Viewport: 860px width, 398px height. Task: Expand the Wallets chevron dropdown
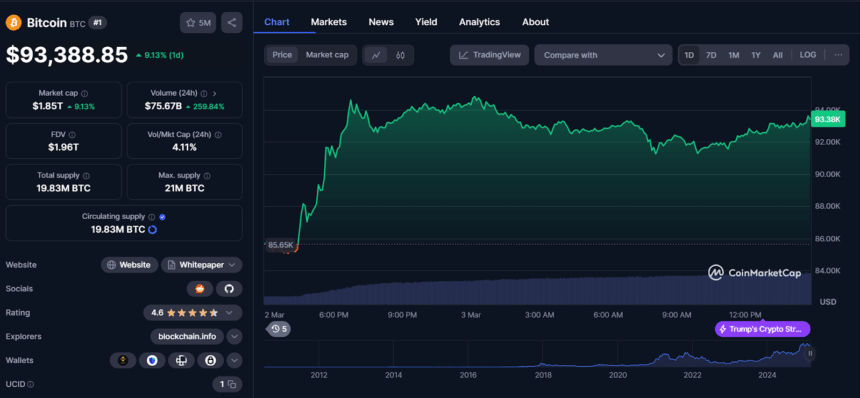(234, 360)
